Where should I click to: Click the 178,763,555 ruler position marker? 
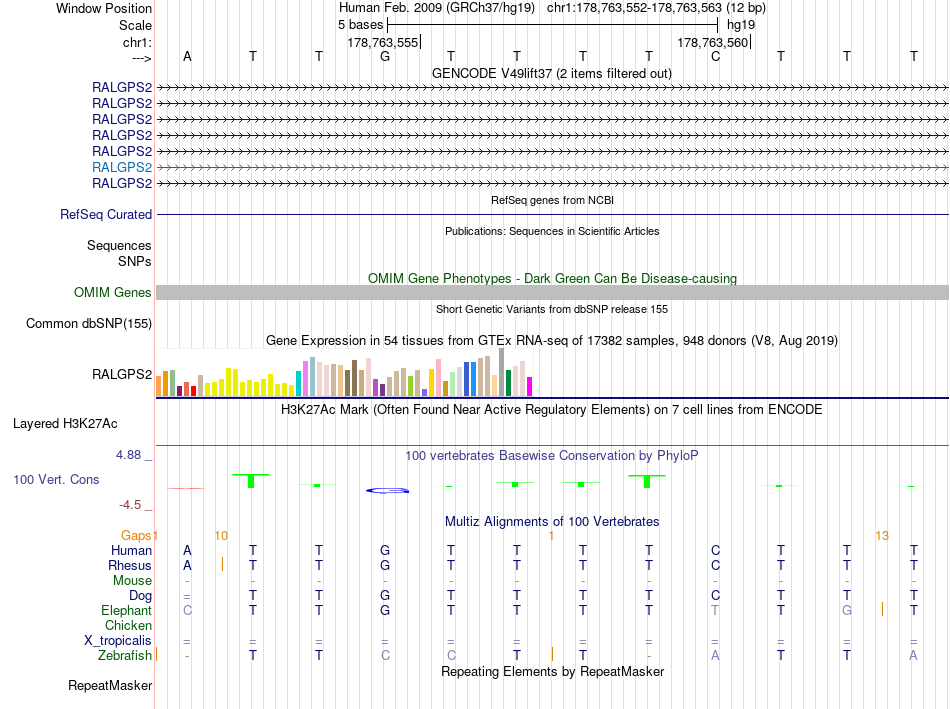(384, 42)
